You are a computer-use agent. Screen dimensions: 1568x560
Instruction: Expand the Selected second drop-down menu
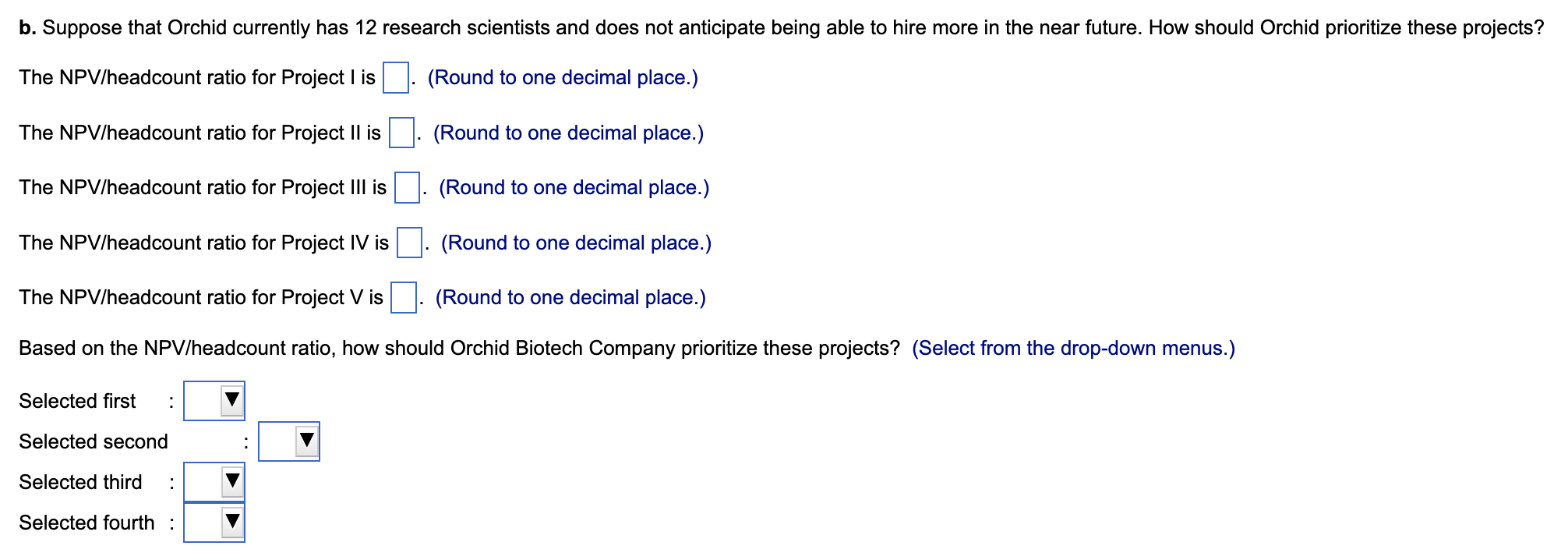(x=289, y=441)
